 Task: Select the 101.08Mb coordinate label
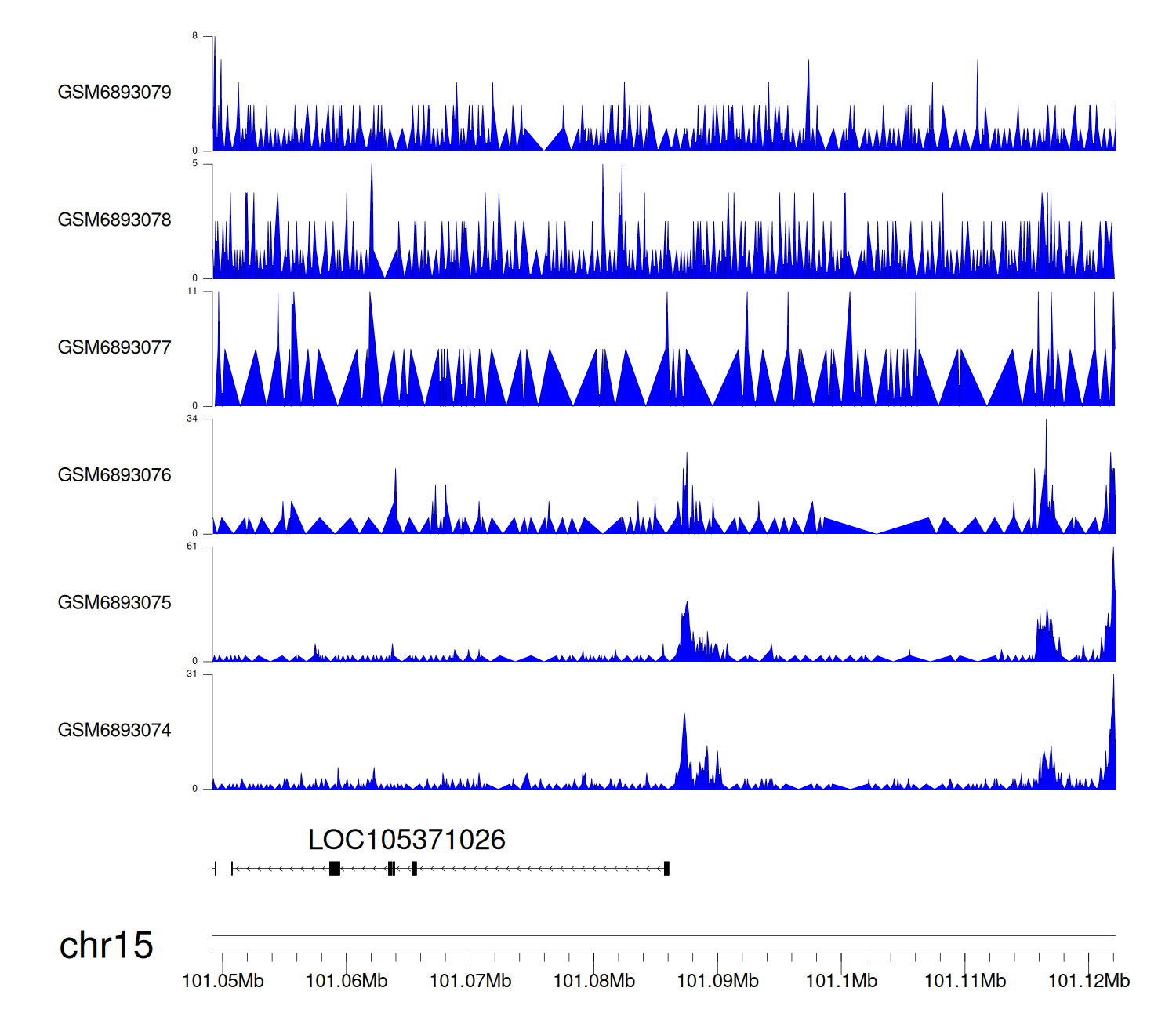[x=594, y=981]
